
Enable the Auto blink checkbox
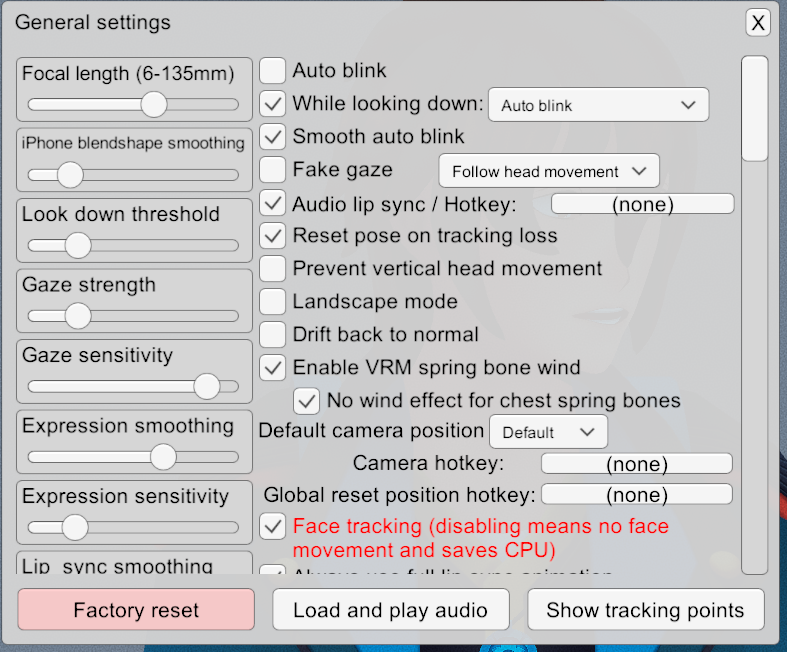(x=272, y=70)
